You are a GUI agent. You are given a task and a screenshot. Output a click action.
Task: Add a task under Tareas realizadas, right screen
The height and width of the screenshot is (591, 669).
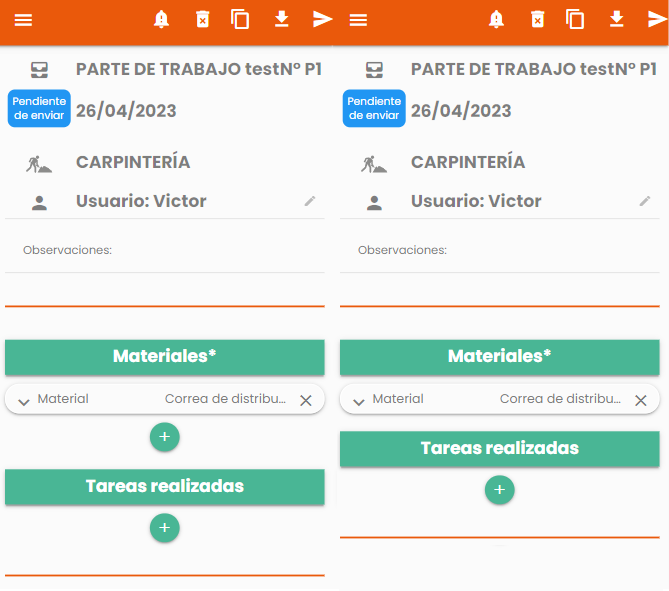pyautogui.click(x=500, y=490)
